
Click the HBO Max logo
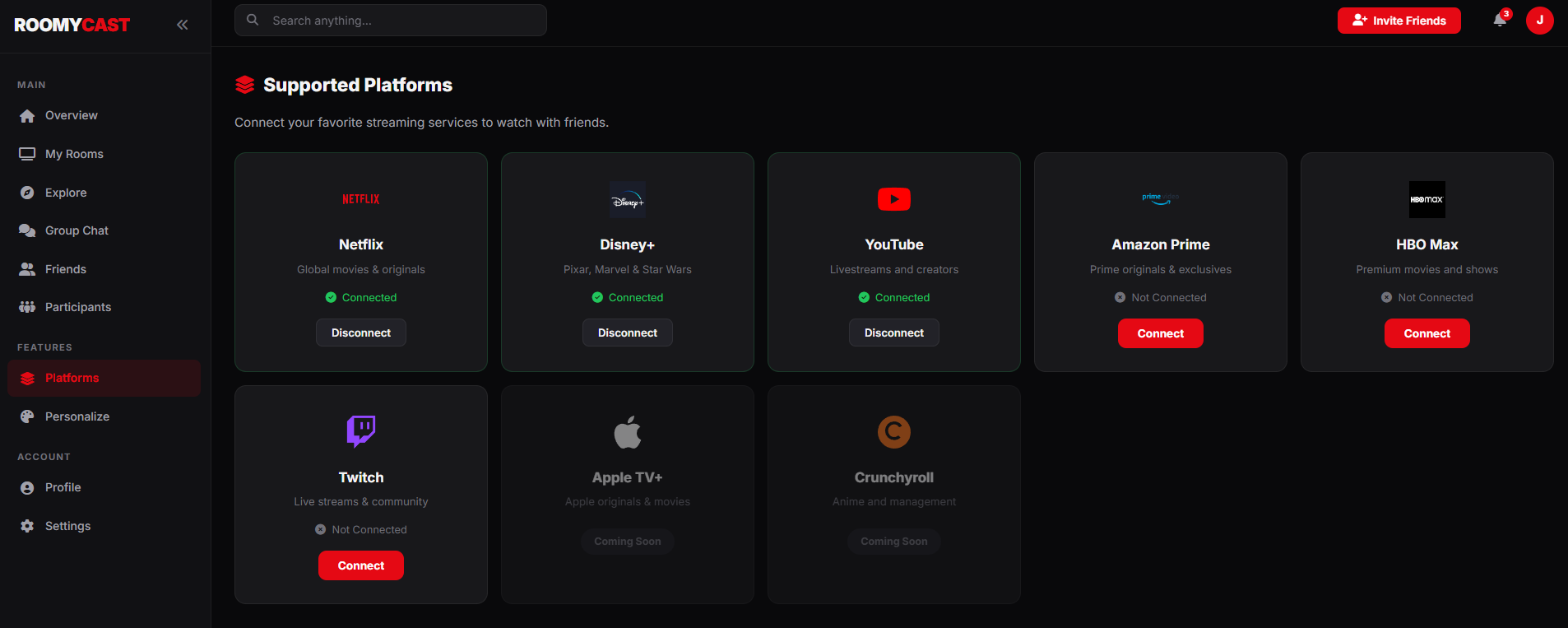tap(1427, 199)
